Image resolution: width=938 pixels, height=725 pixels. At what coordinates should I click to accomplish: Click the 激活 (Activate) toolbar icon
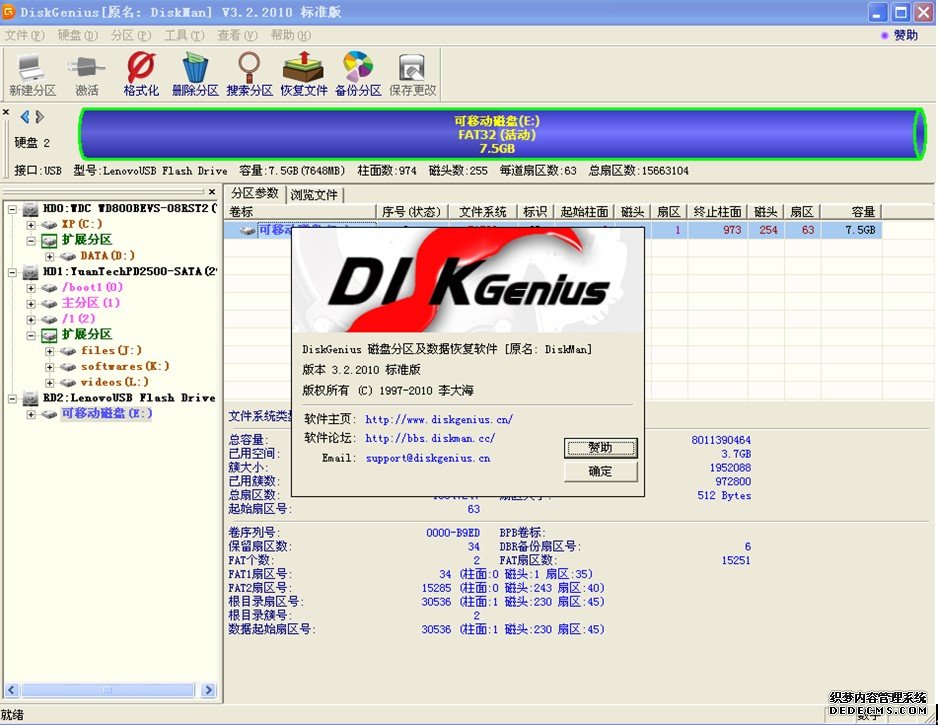(x=84, y=70)
